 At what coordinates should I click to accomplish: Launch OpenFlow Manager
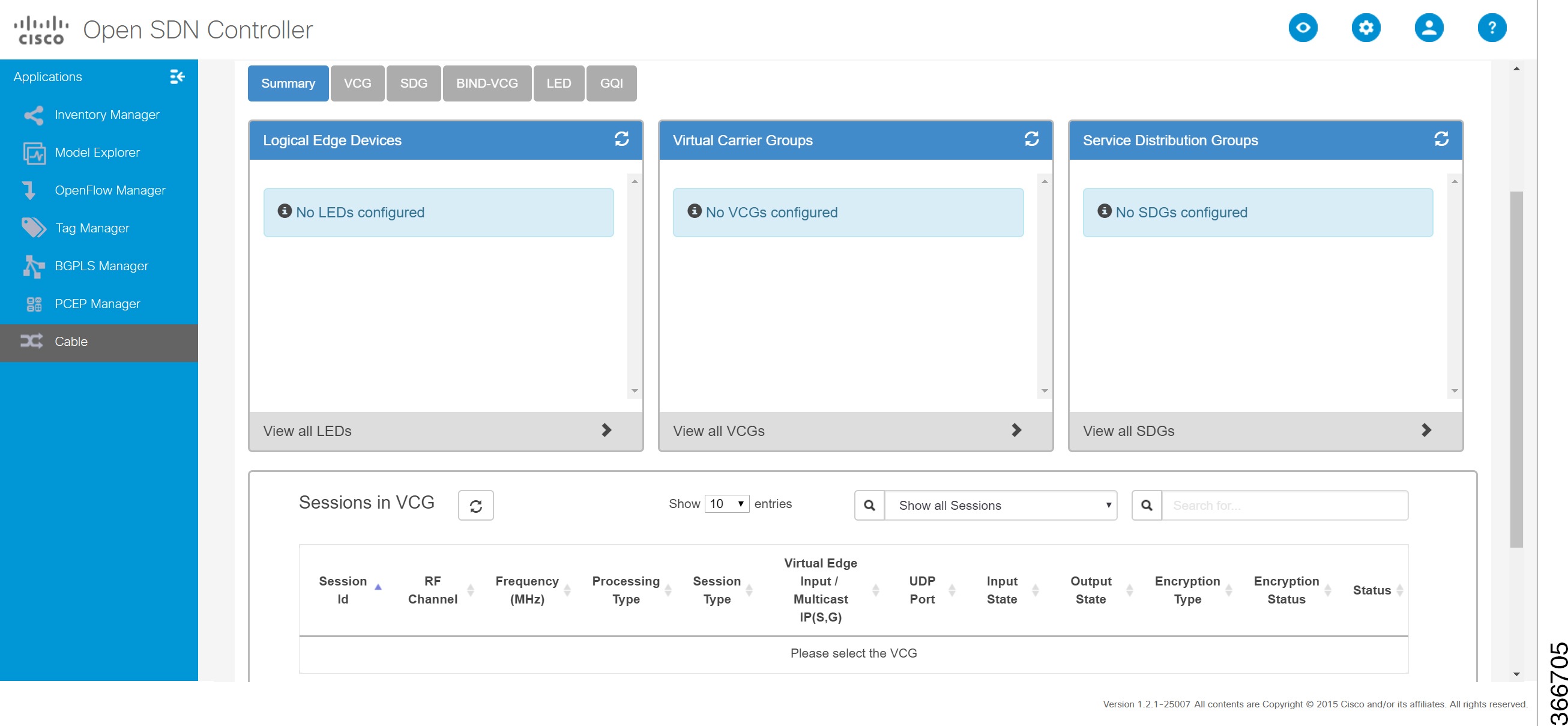pos(110,190)
